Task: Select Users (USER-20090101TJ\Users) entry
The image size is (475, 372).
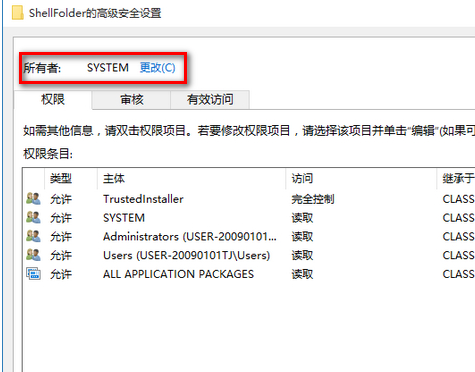Action: coord(249,255)
